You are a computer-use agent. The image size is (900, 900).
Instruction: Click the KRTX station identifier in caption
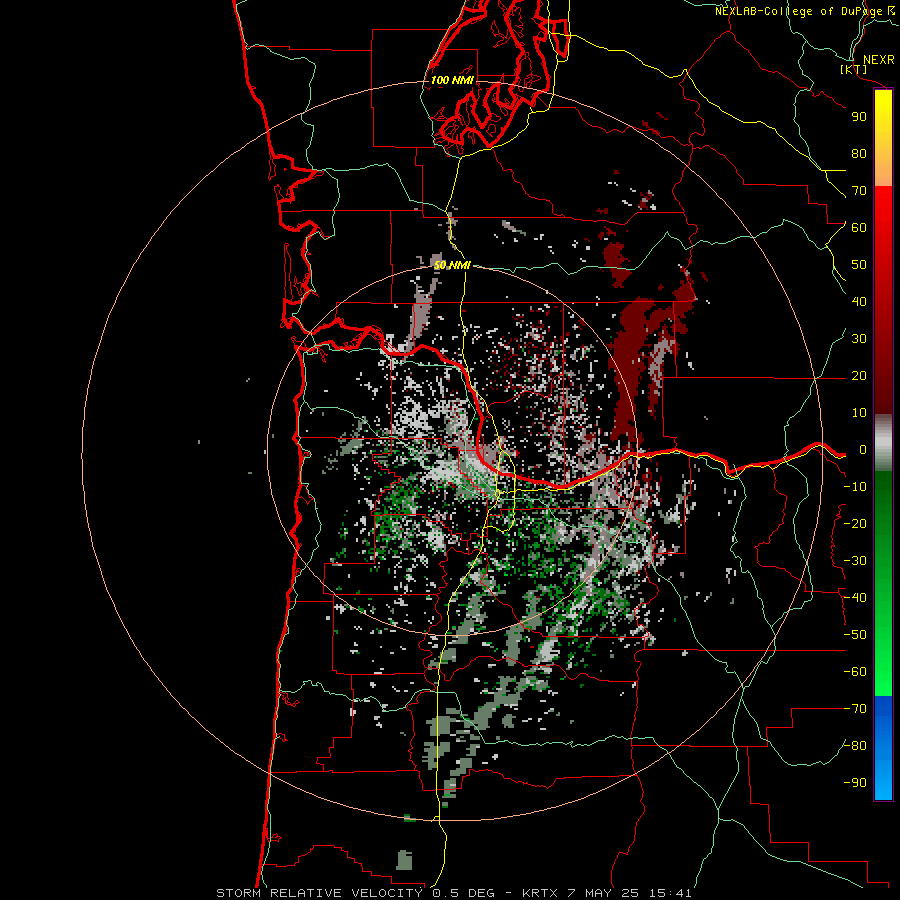pos(542,893)
